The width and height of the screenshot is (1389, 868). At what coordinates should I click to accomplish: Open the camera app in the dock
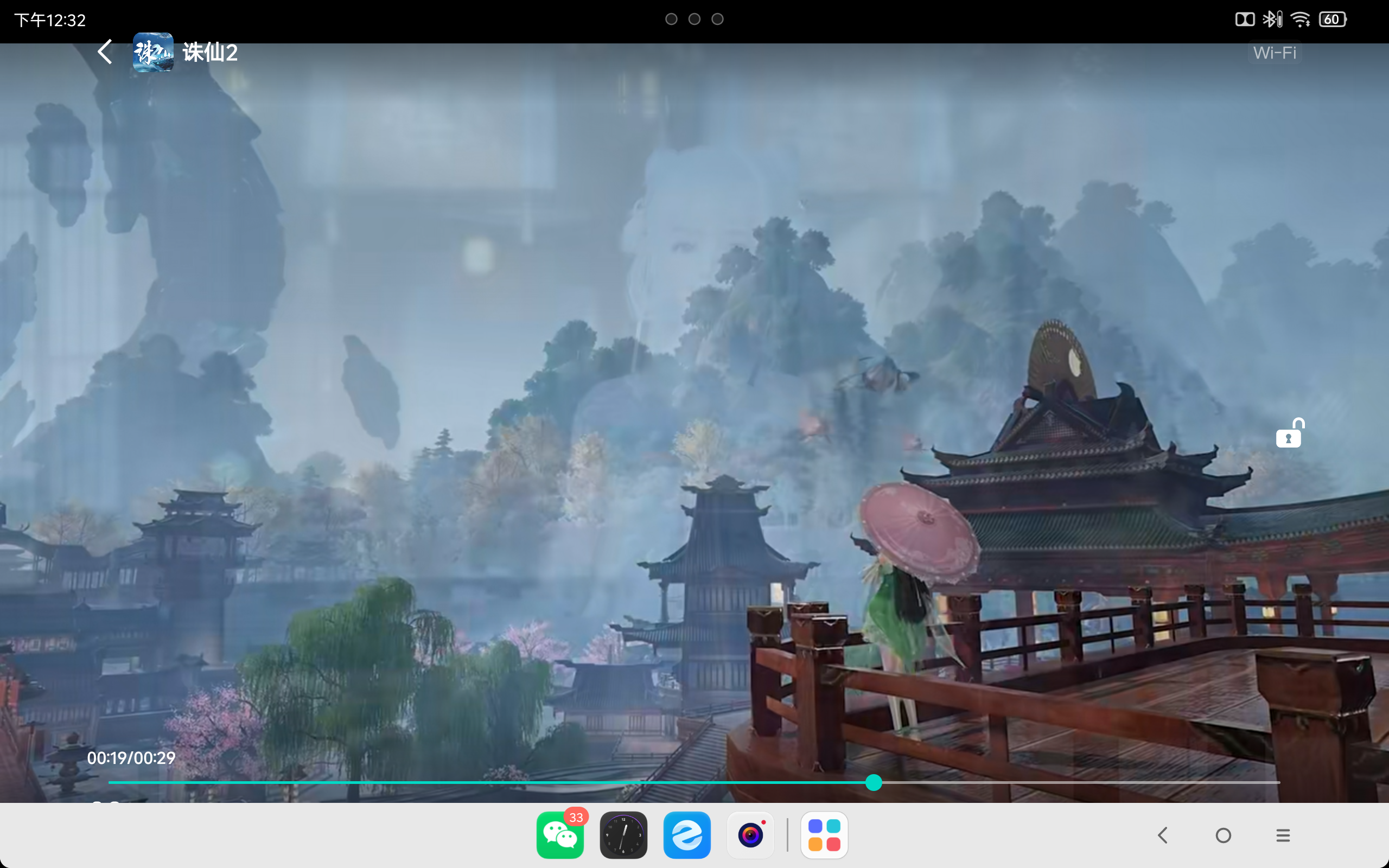tap(751, 835)
